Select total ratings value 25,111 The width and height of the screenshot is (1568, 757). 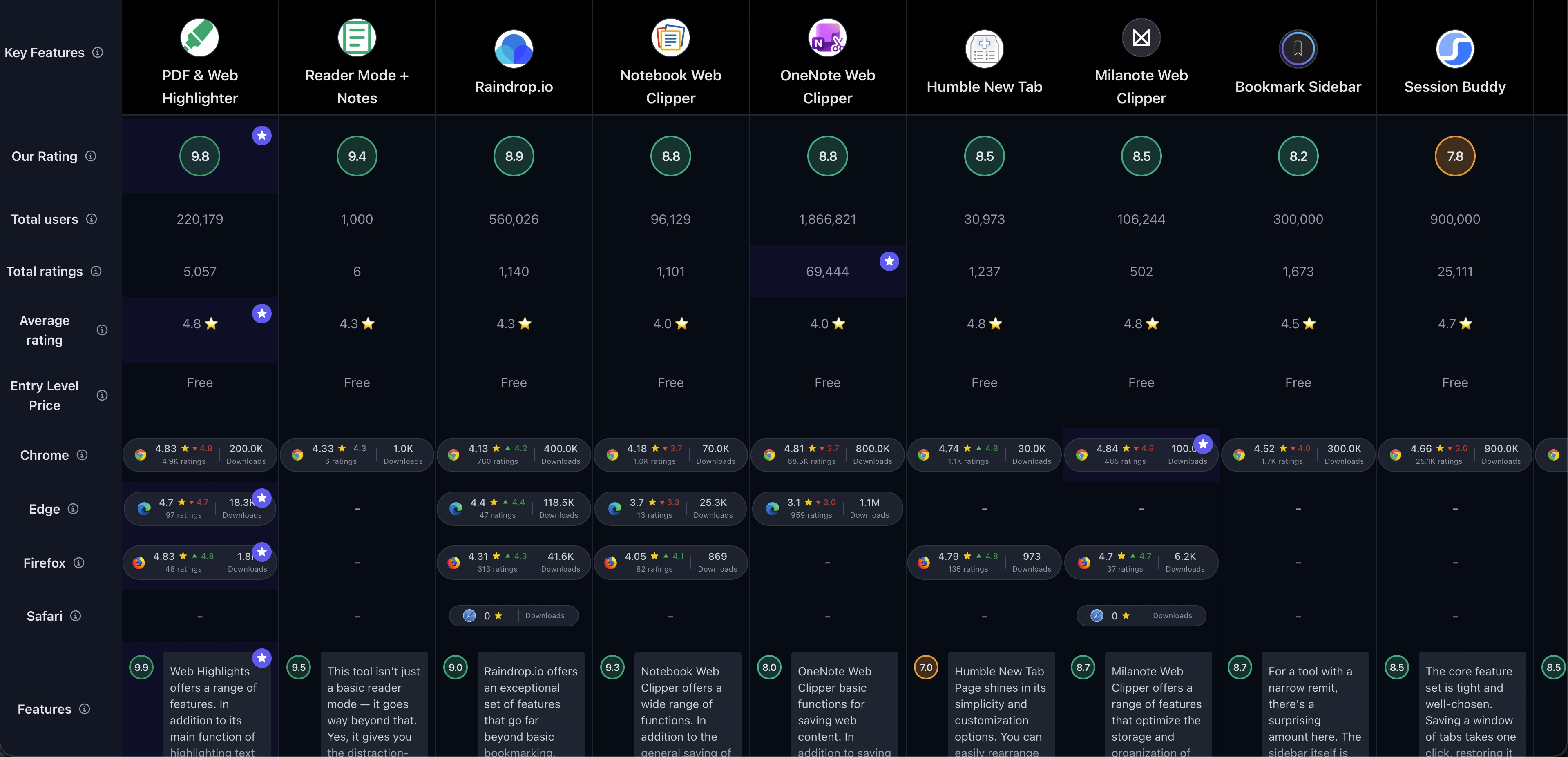pos(1455,272)
